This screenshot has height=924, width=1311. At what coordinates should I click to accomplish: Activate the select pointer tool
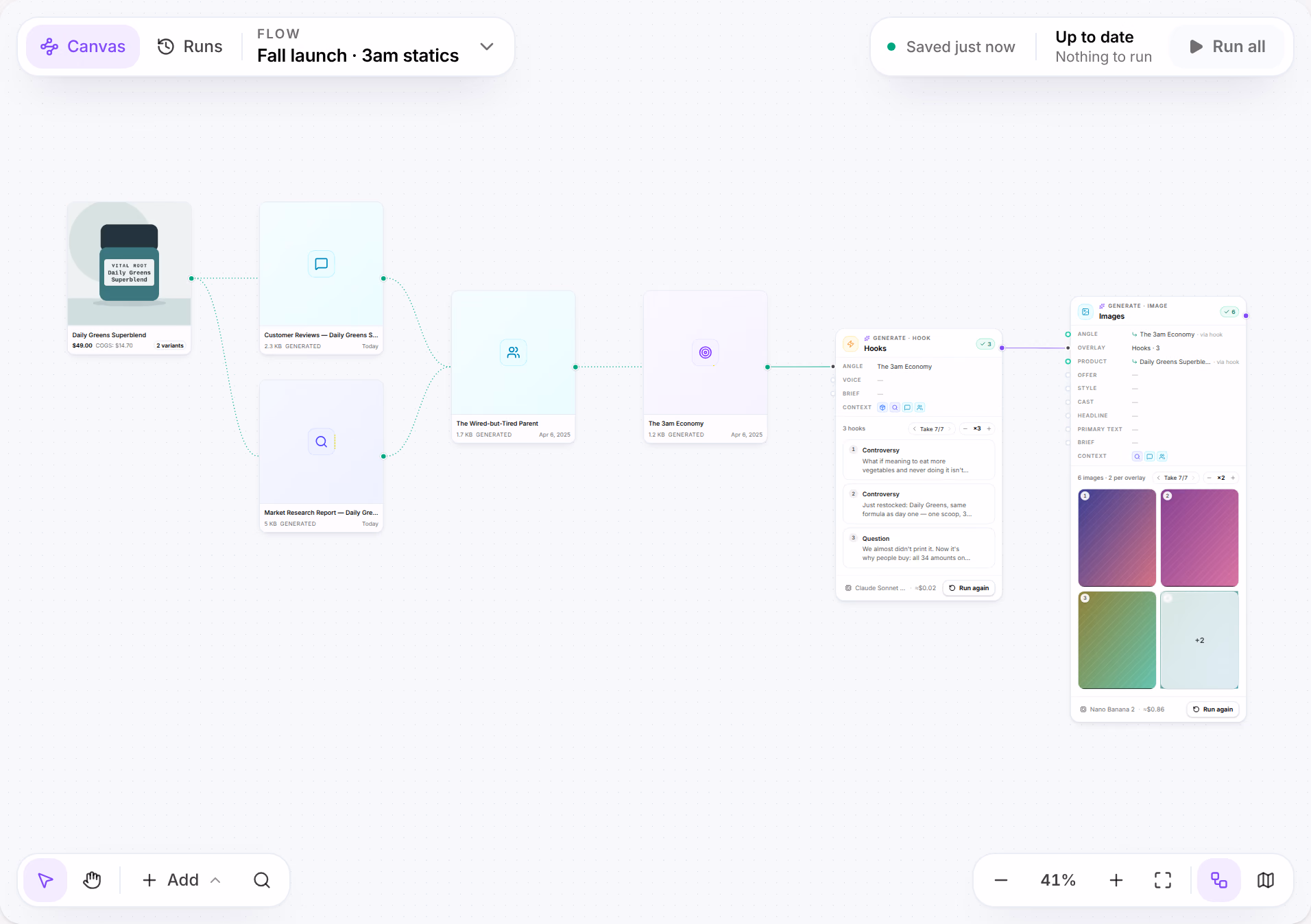pos(45,880)
